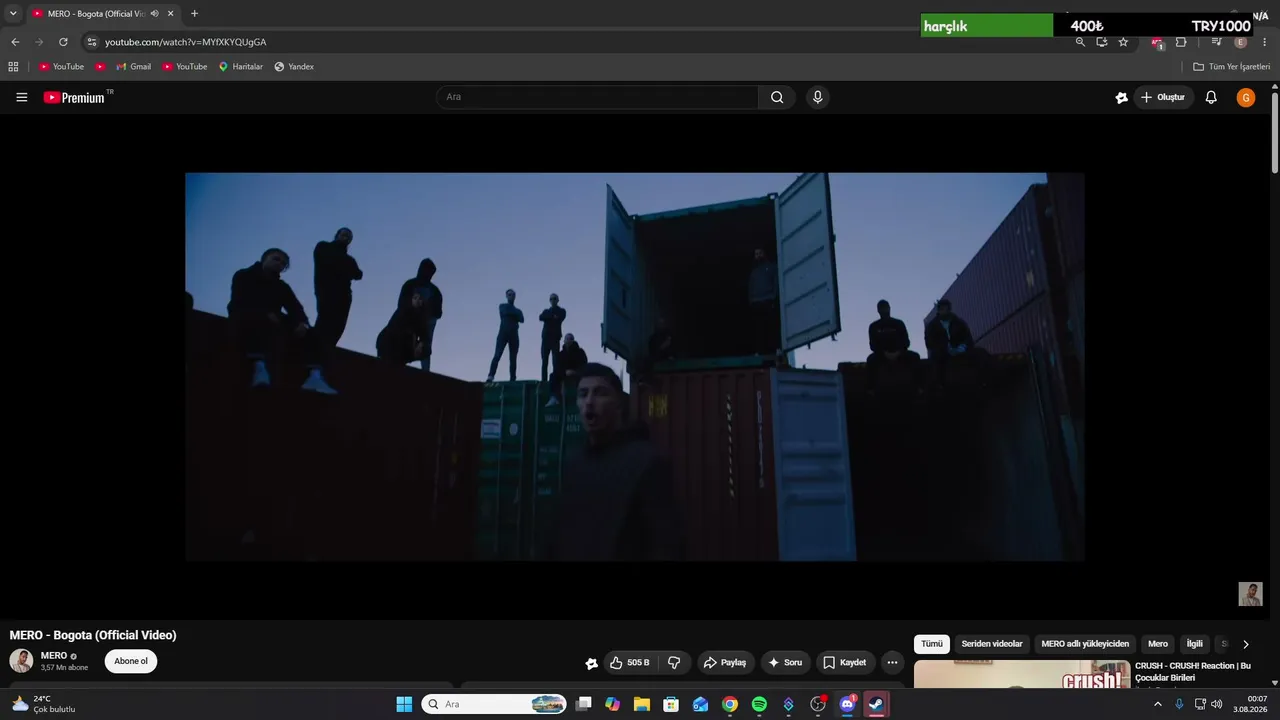Open Microsoft Store from taskbar
This screenshot has width=1280, height=720.
(x=671, y=704)
